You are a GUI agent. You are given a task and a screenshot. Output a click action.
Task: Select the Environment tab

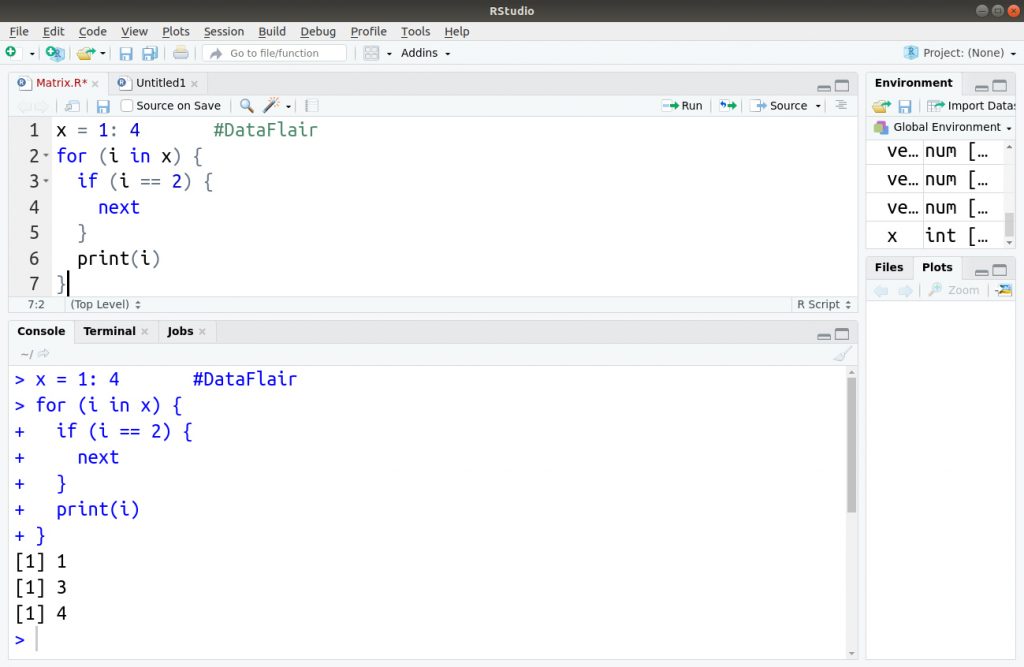click(914, 83)
